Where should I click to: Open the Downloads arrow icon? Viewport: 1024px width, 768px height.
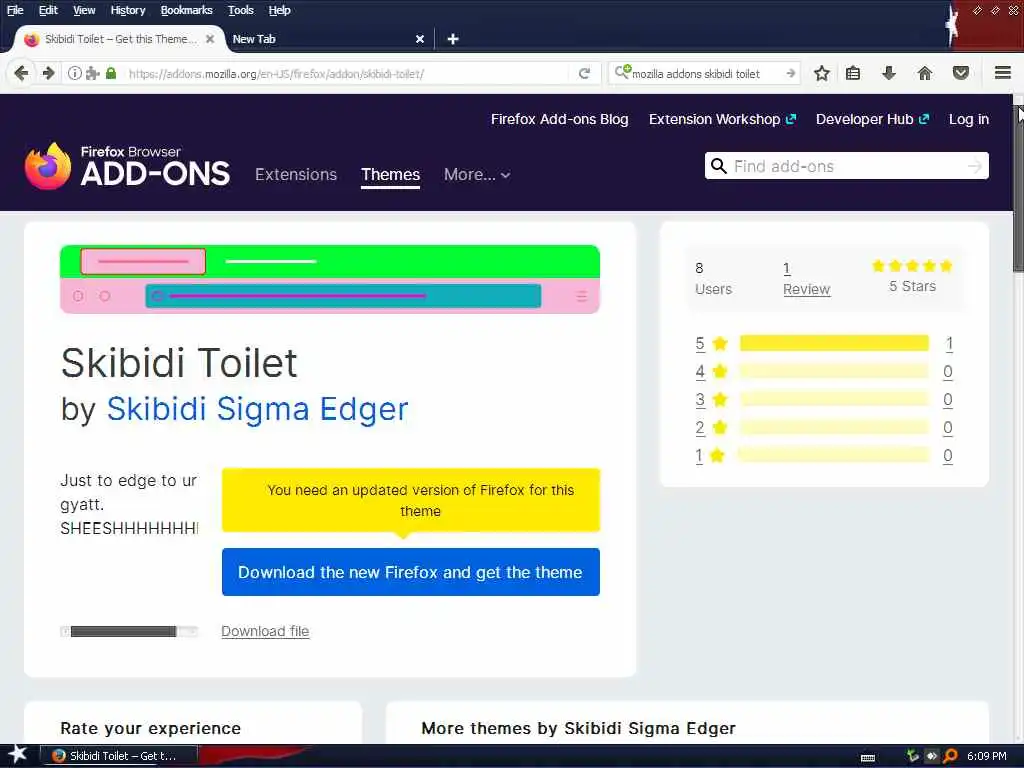[889, 73]
